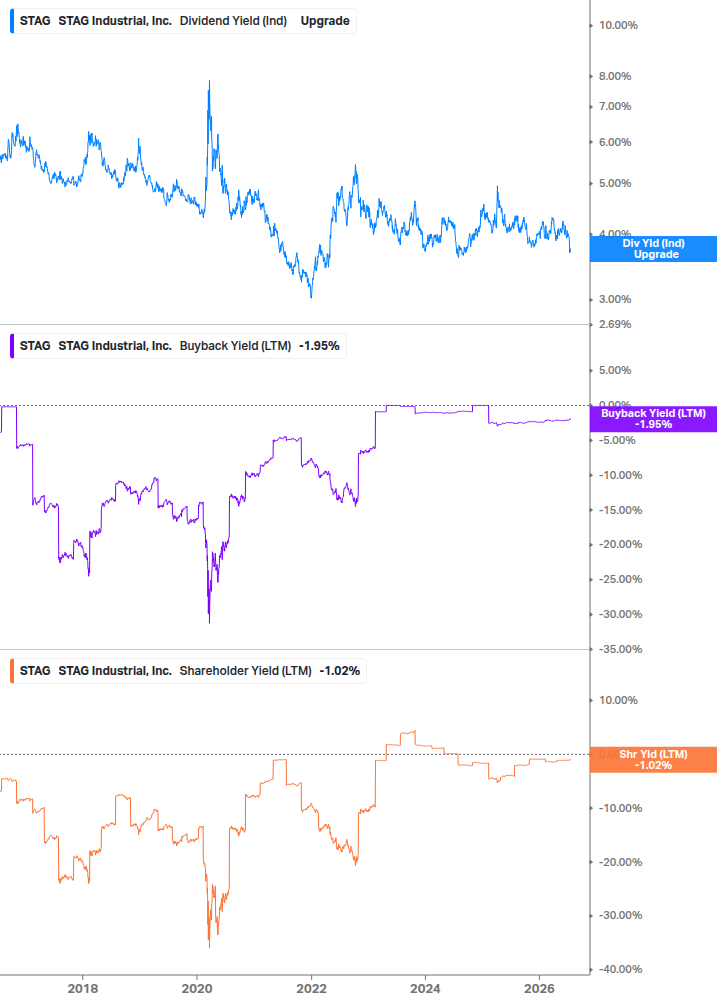Click the purple color bar of Buyback legend
Image resolution: width=717 pixels, height=1005 pixels.
coord(12,346)
